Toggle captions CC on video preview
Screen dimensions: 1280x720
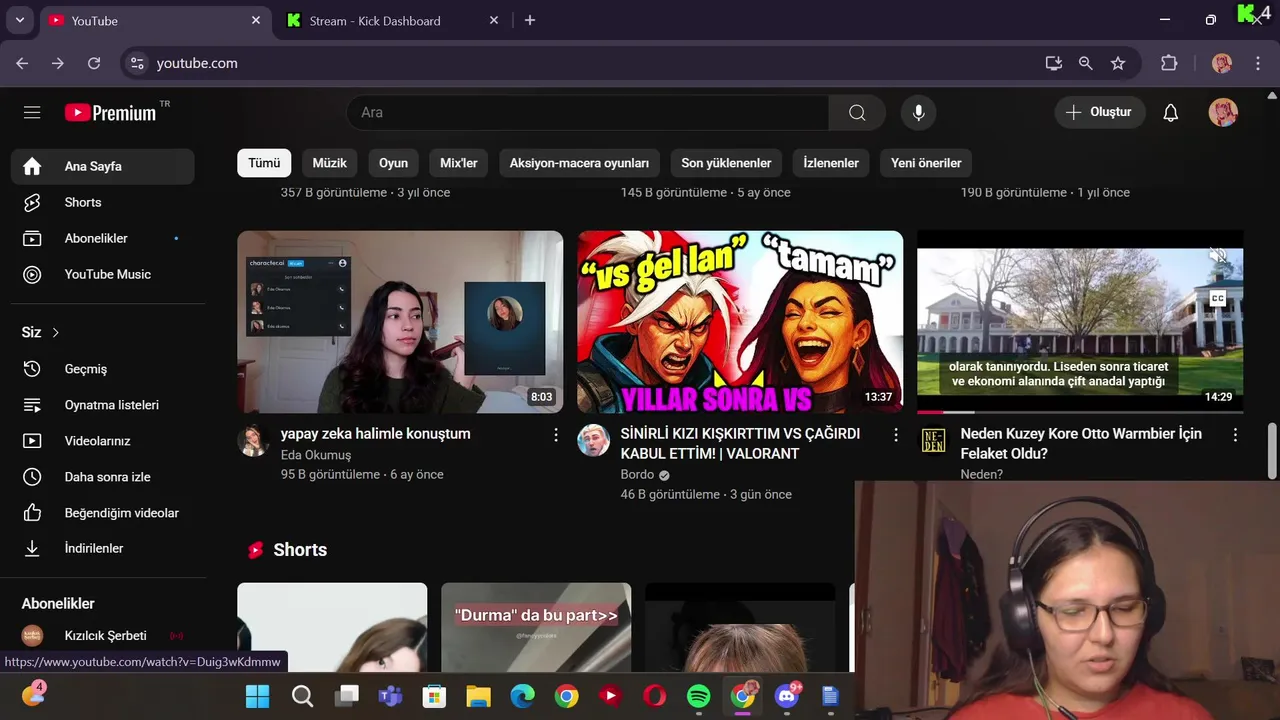click(1217, 298)
